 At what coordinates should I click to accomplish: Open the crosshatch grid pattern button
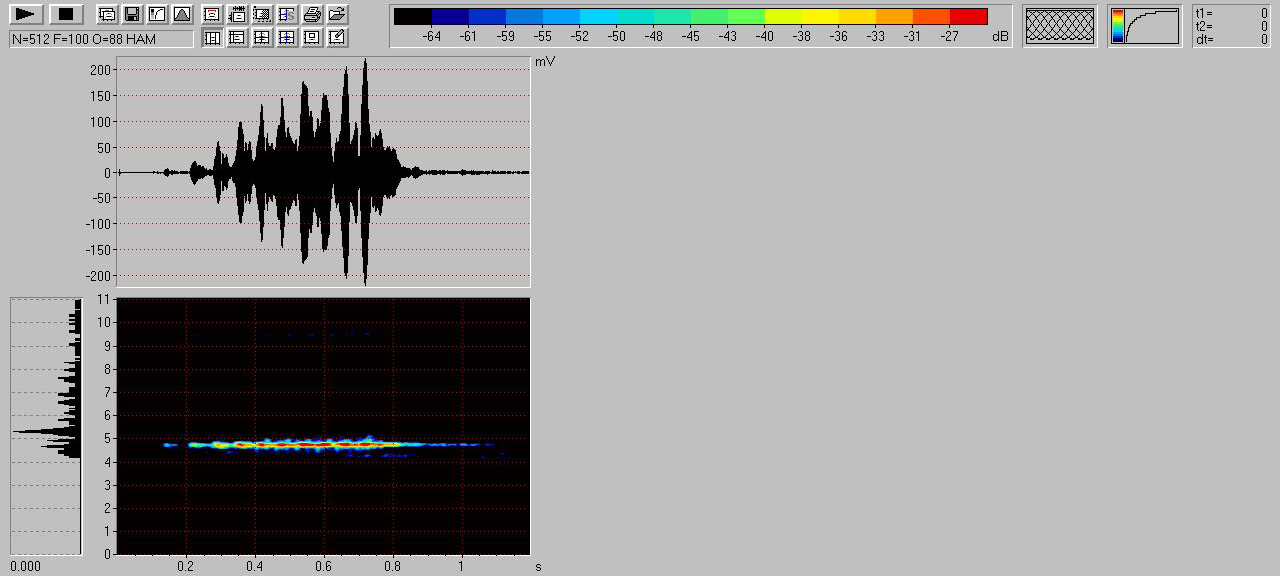[x=1060, y=25]
